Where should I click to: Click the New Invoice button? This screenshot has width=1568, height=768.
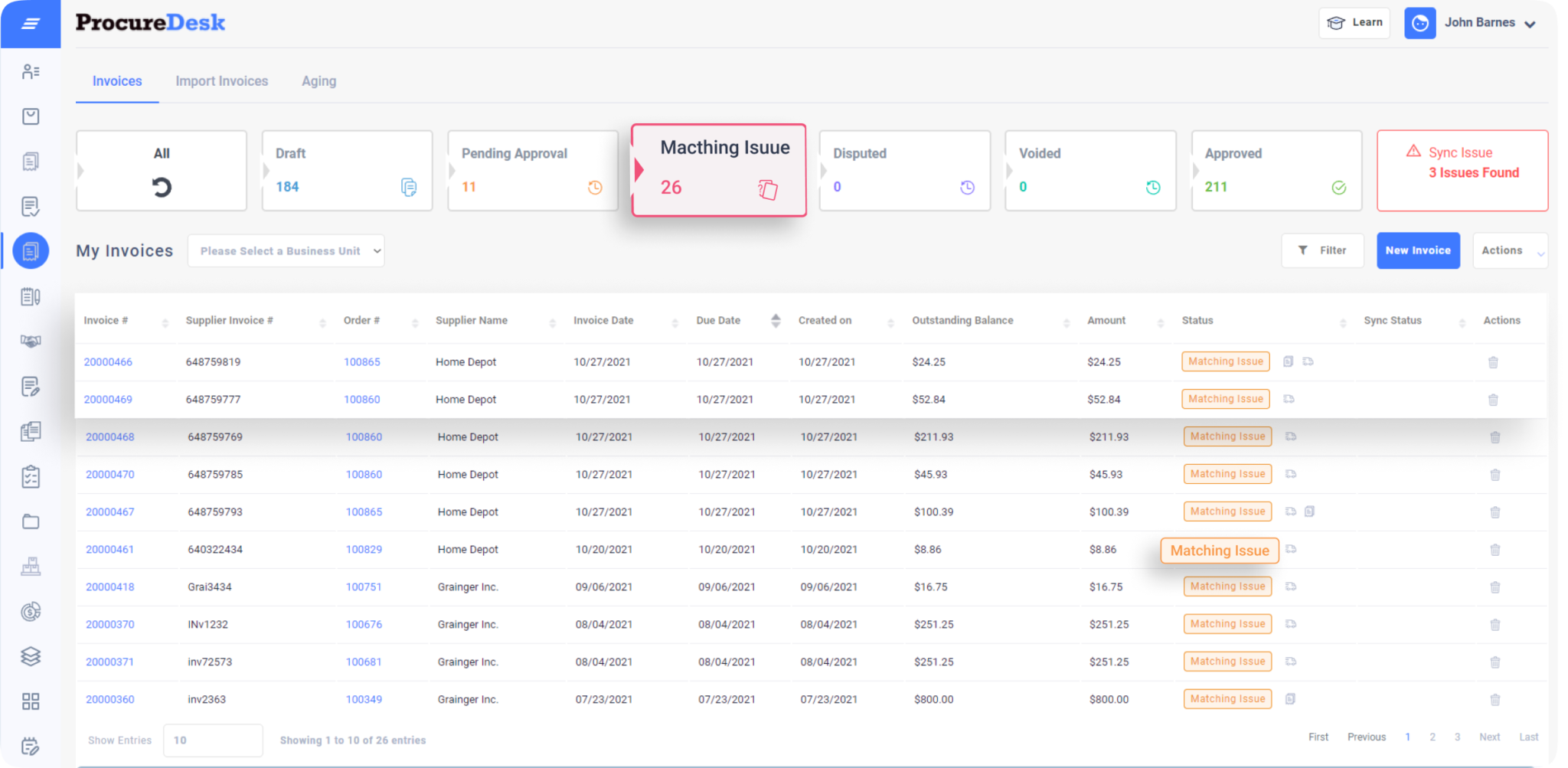coord(1418,250)
